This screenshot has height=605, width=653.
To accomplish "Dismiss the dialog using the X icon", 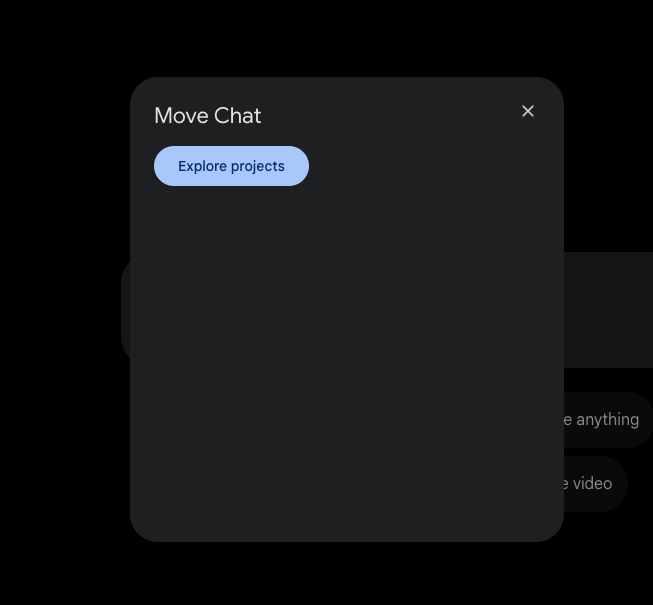I will coord(528,111).
